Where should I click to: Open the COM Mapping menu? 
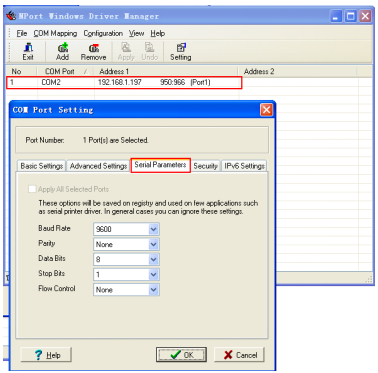click(x=55, y=33)
